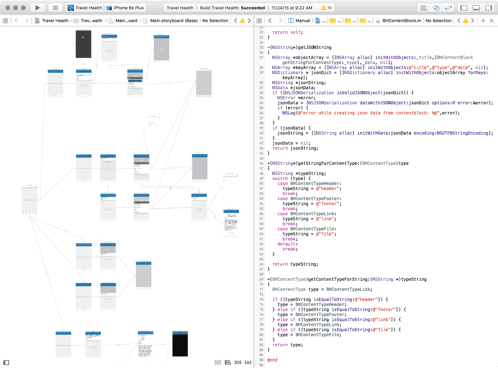Open the first yellow folder in the assistant jump bar
Screen dimensions: 498x368
pos(333,21)
